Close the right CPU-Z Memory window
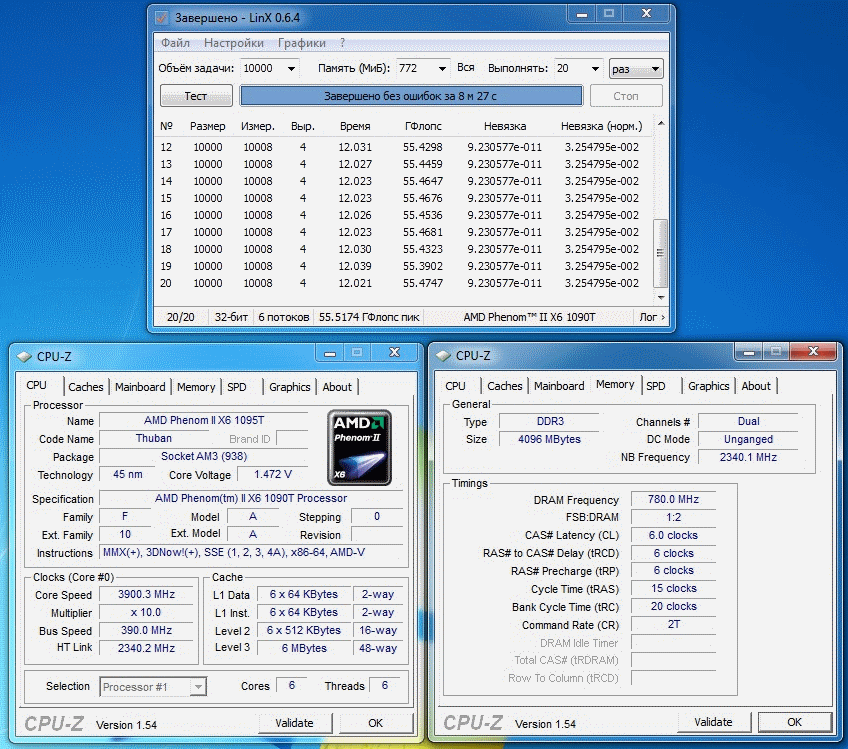Viewport: 848px width, 749px height. [814, 351]
